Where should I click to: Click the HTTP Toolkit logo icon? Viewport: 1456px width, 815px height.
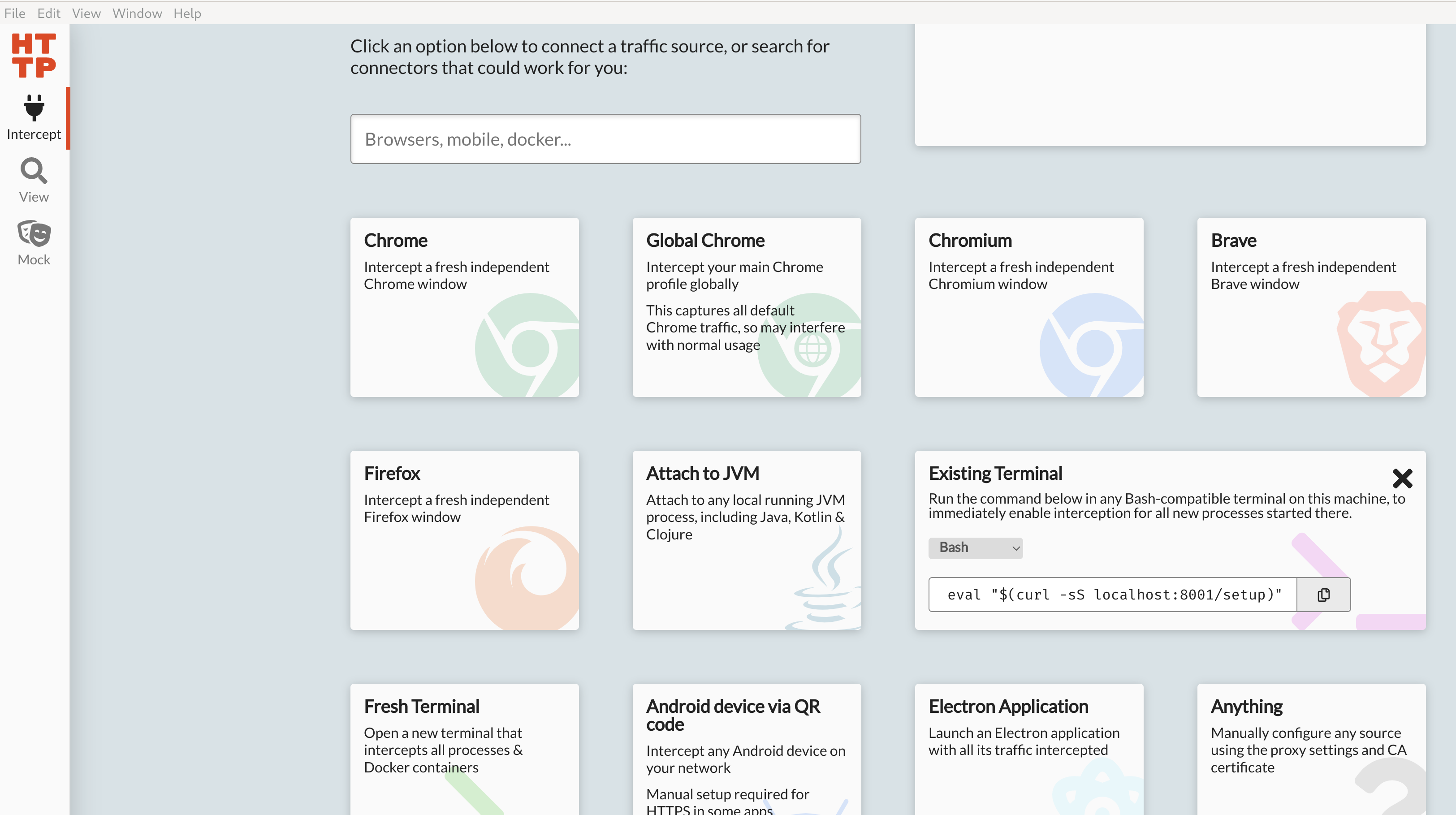click(x=33, y=56)
